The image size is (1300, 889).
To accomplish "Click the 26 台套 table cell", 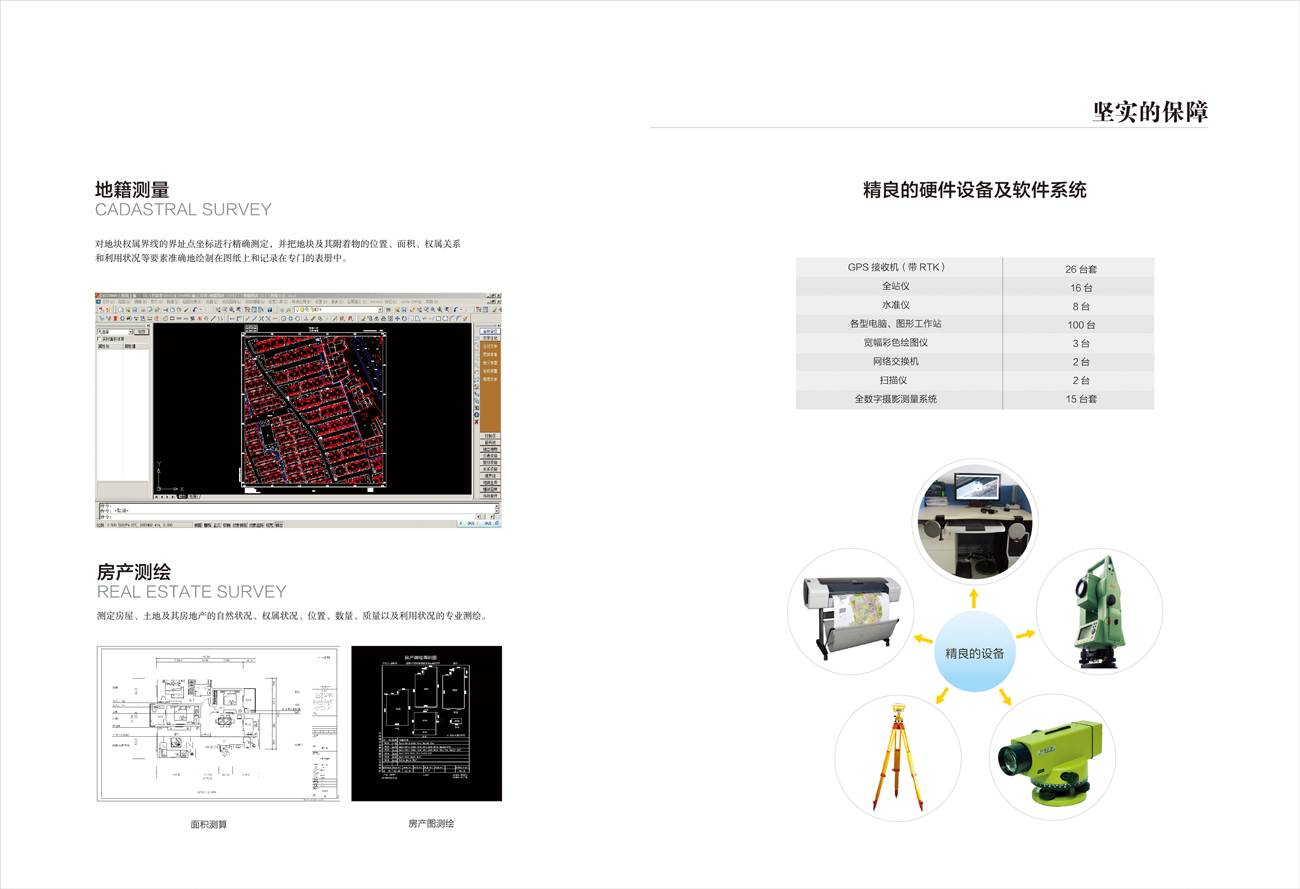I will tap(1079, 268).
